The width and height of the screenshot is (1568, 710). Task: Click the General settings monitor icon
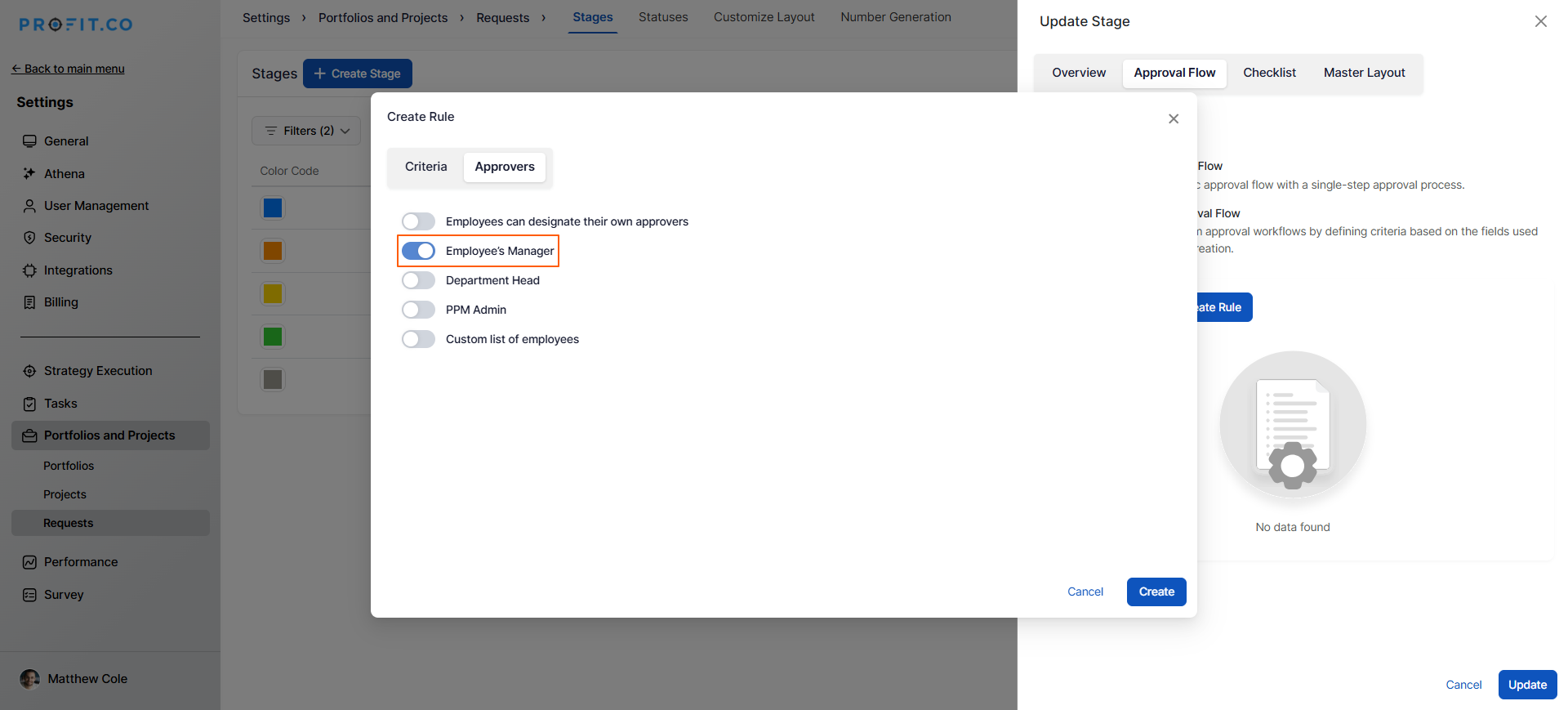[29, 141]
